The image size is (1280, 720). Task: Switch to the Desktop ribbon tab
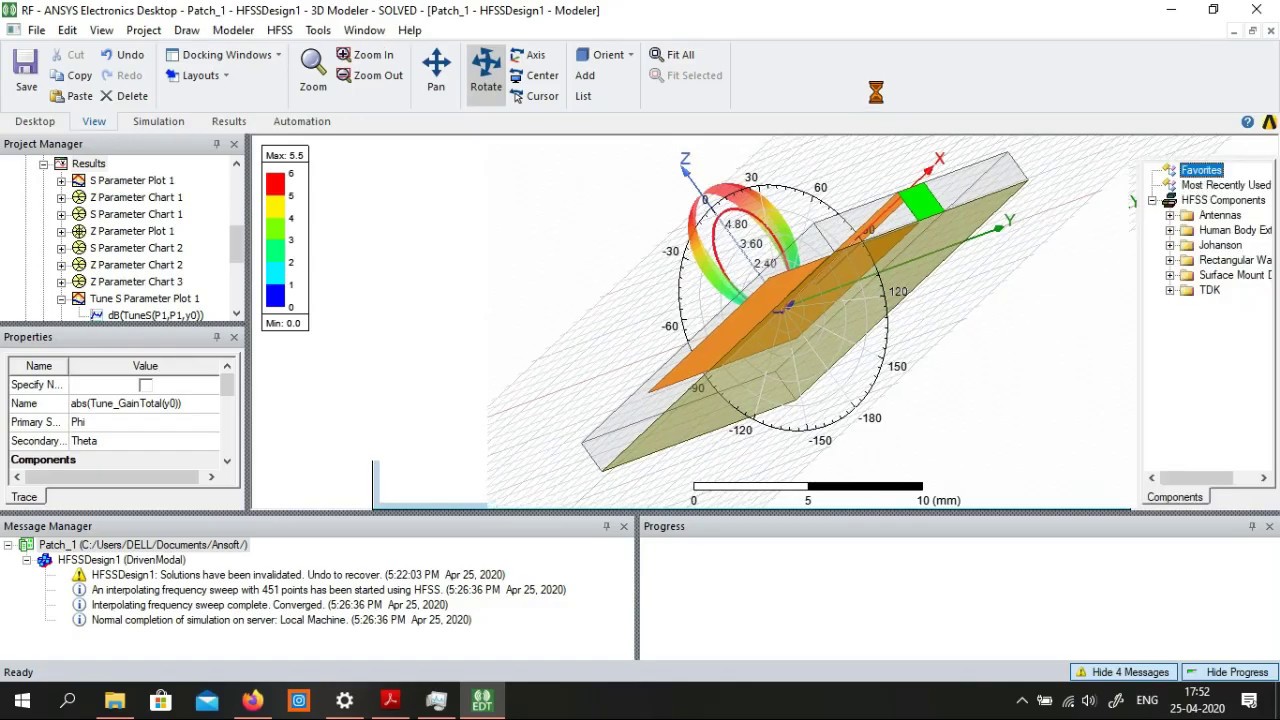[35, 121]
